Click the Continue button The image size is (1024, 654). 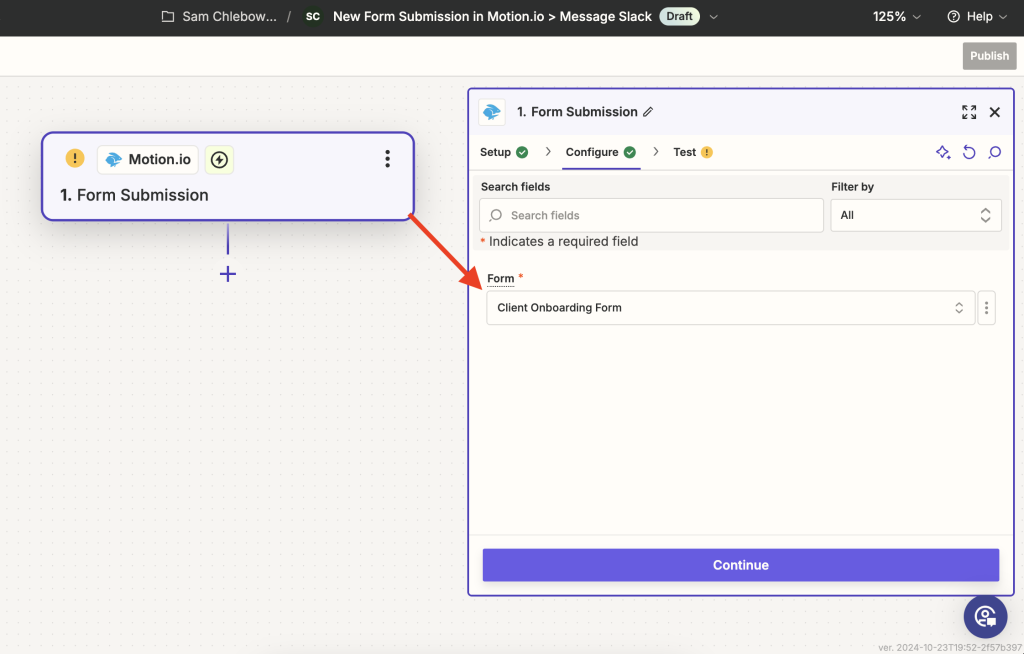(741, 565)
